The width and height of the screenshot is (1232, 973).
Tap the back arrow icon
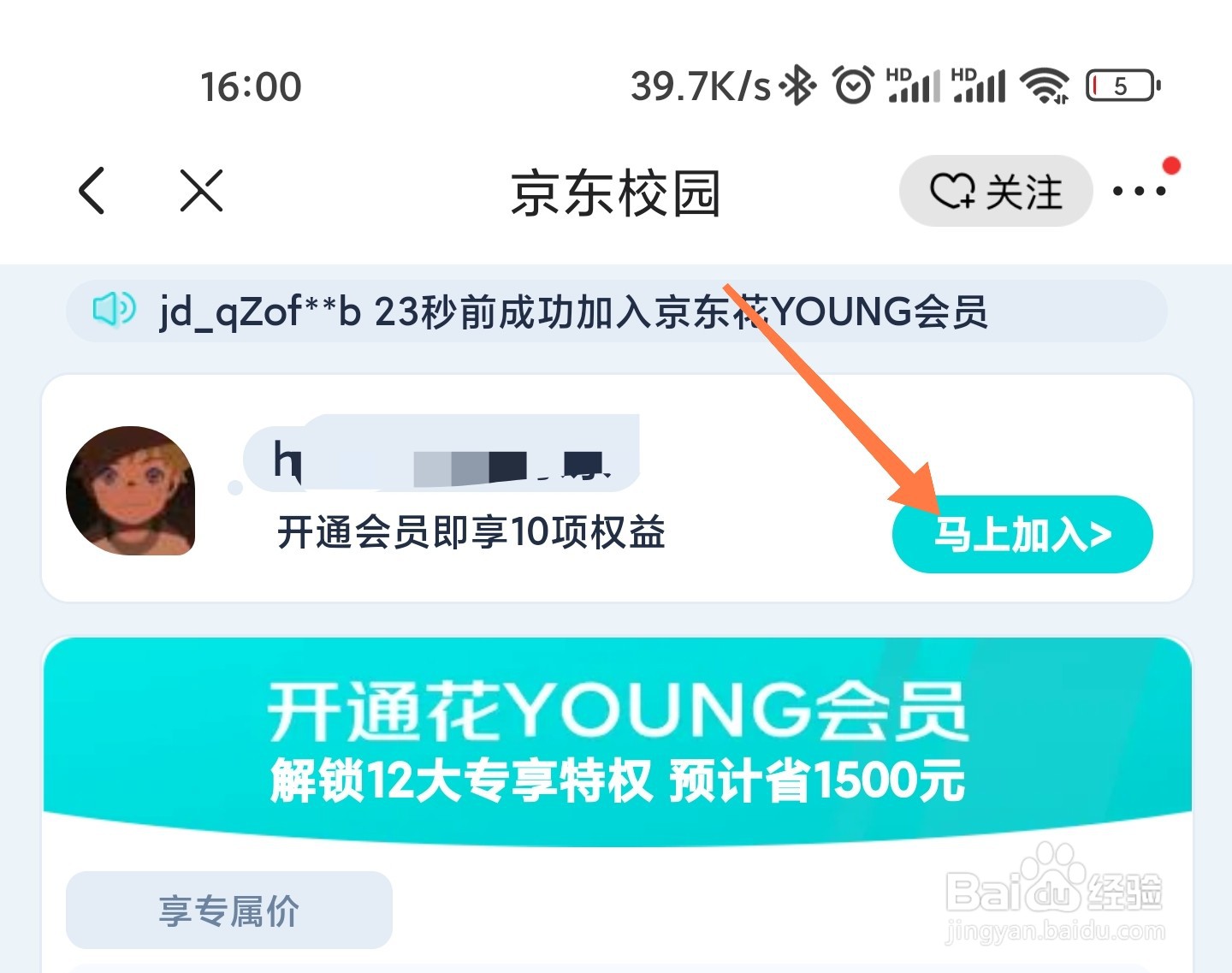coord(92,190)
